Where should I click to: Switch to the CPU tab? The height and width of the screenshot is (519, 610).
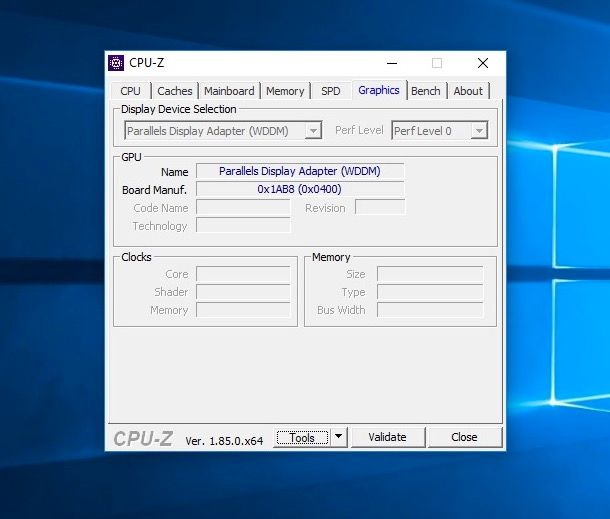coord(130,91)
